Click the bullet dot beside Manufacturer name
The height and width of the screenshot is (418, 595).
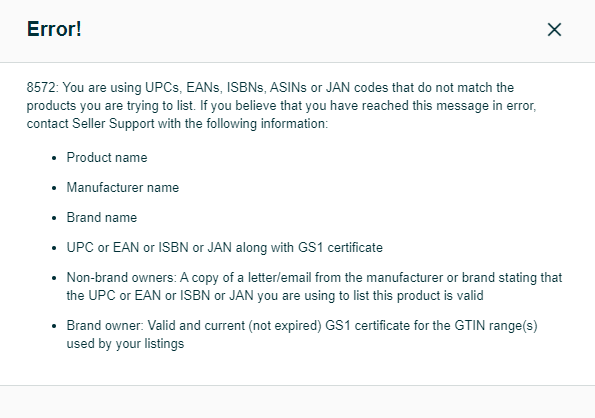pos(54,188)
